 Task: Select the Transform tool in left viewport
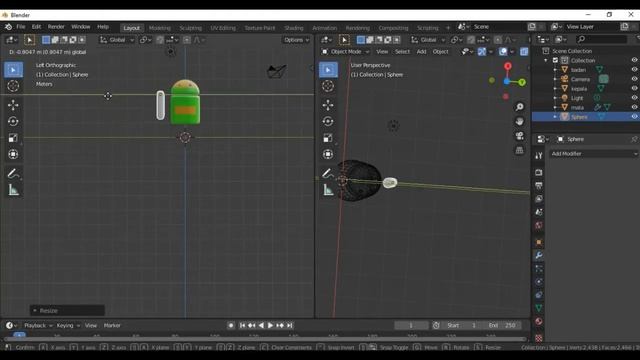click(x=13, y=154)
